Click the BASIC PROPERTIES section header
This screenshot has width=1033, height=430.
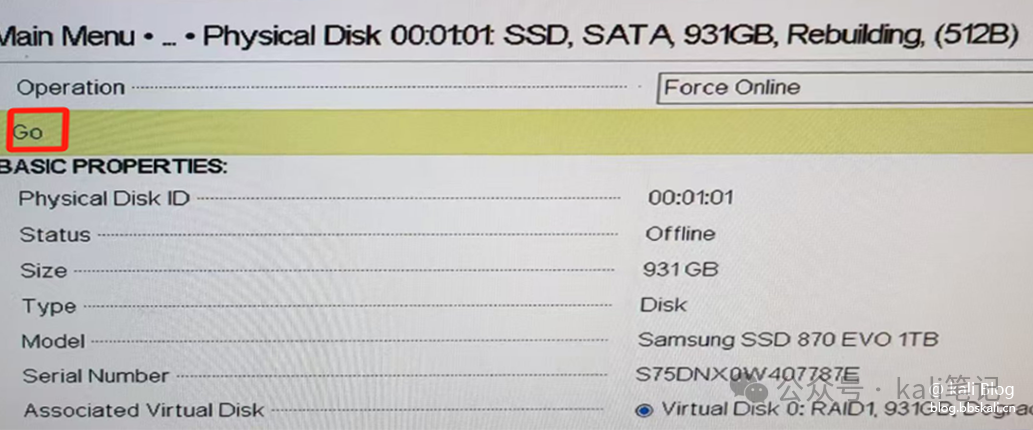[x=113, y=167]
